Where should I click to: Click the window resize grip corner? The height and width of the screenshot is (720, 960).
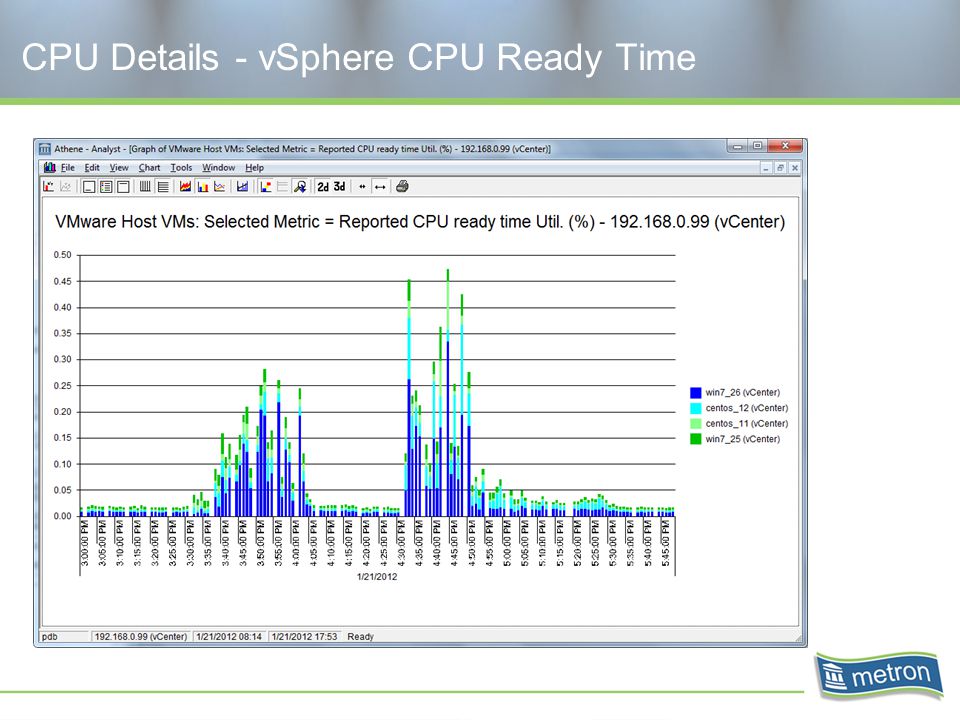[798, 639]
